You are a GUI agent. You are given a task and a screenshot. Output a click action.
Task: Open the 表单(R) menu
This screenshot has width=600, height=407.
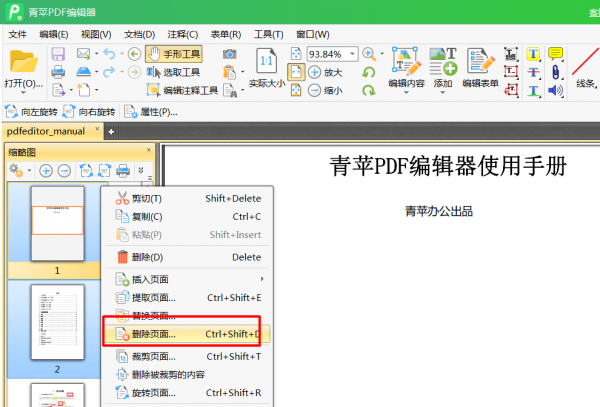pos(226,34)
